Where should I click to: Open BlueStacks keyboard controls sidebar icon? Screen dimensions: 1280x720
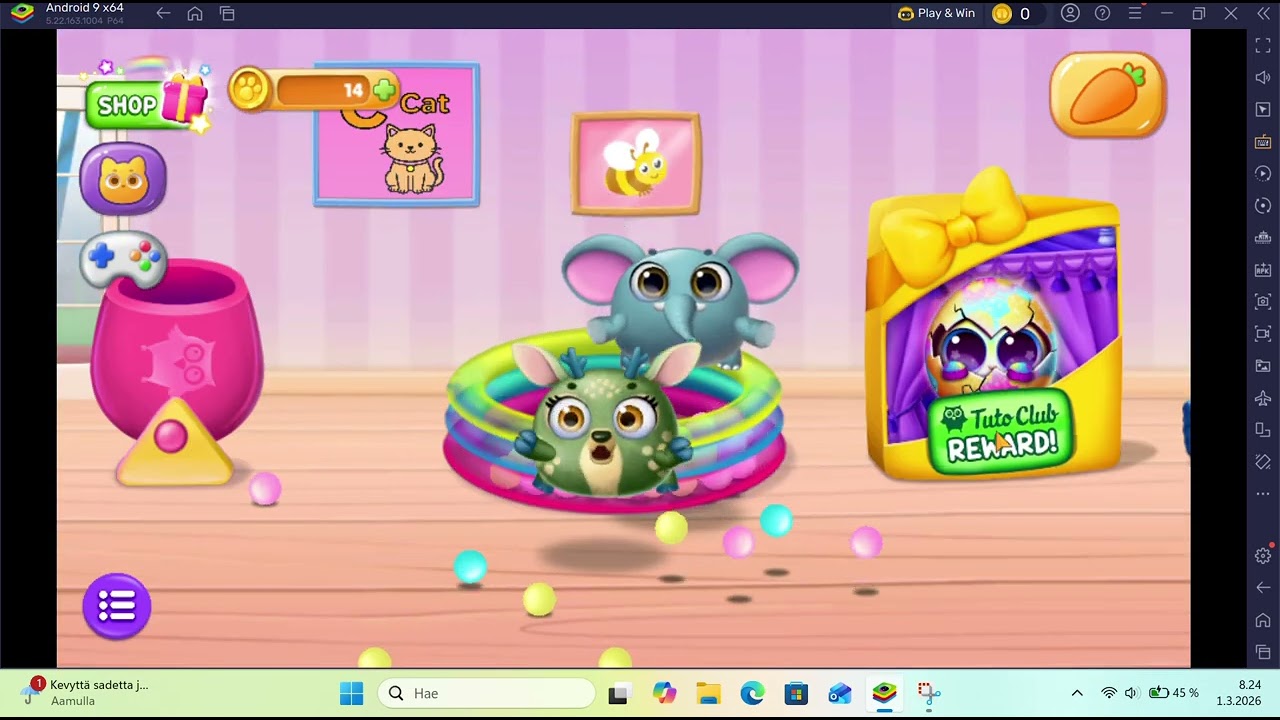tap(1263, 141)
